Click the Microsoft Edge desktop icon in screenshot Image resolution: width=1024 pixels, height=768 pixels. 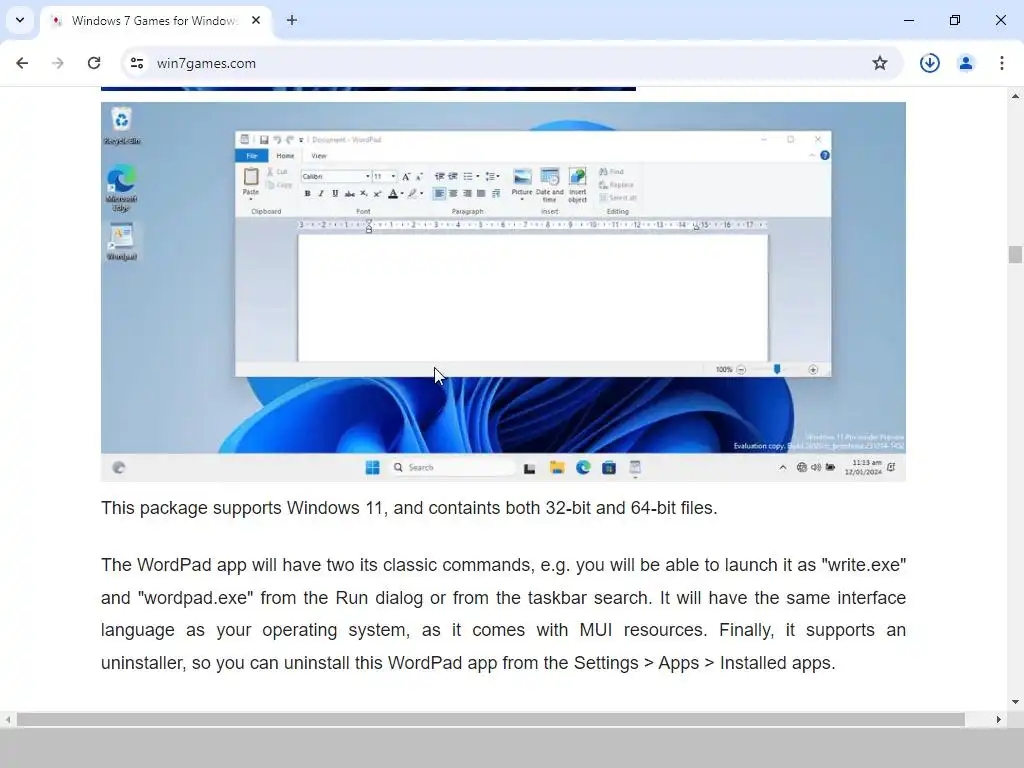tap(121, 188)
